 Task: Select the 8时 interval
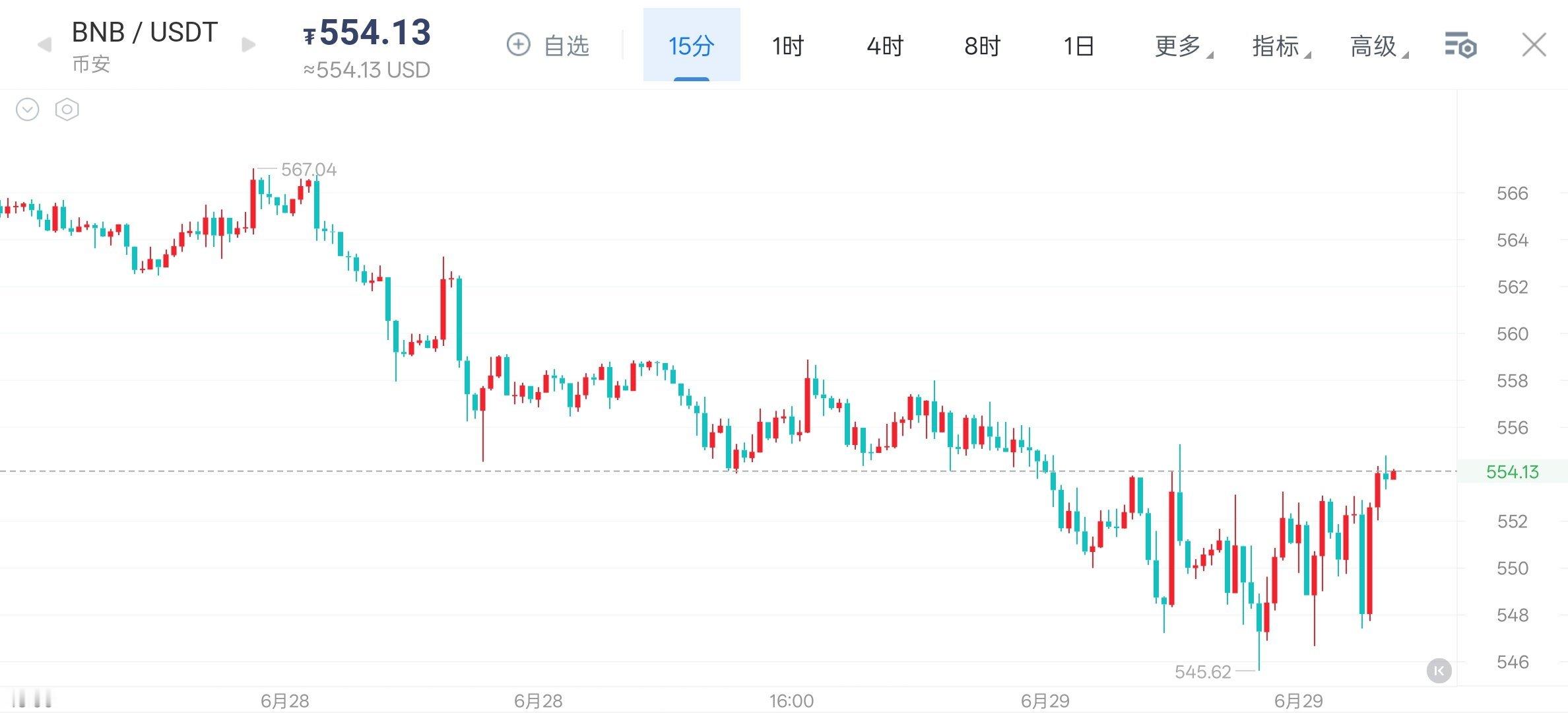(983, 46)
